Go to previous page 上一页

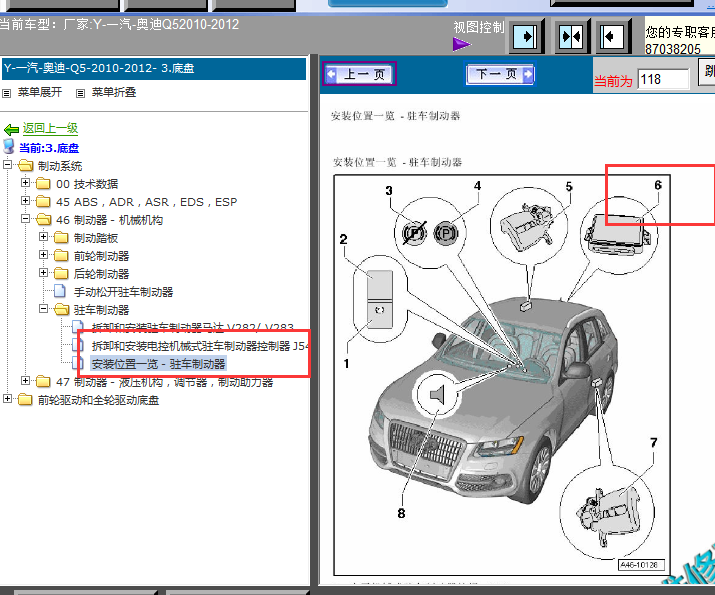point(359,74)
